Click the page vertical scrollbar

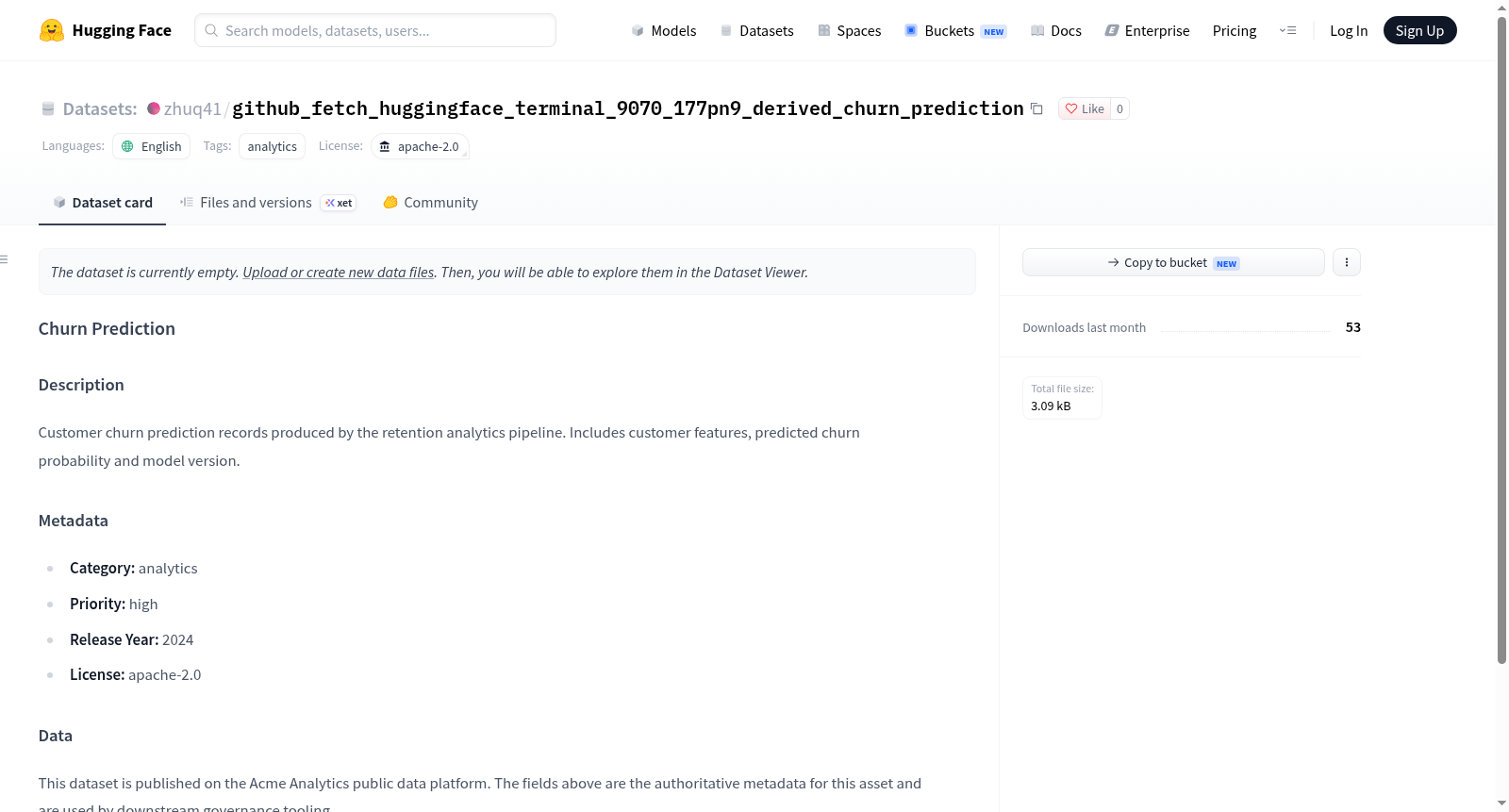[1501, 340]
